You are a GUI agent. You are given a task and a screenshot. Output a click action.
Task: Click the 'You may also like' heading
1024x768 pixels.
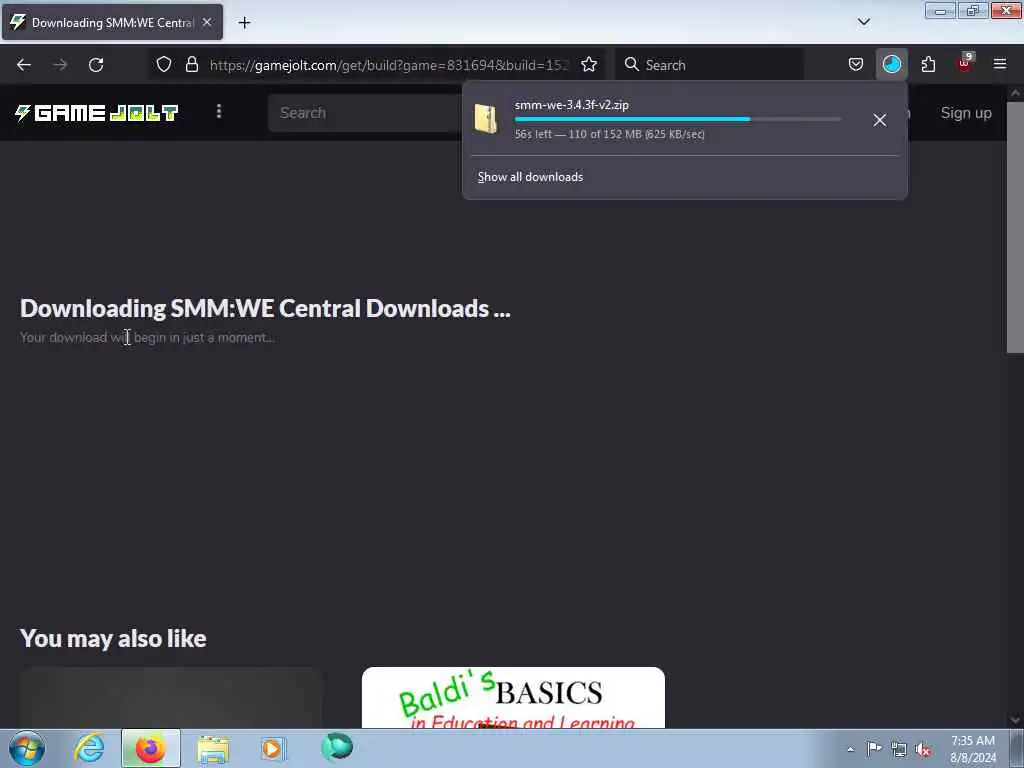pyautogui.click(x=113, y=638)
